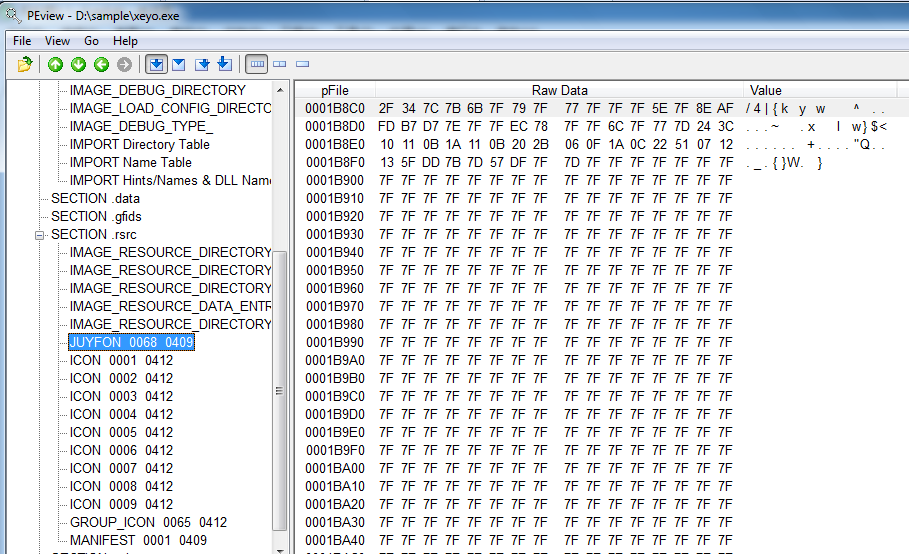Select ICON 0001 0412 resource
This screenshot has height=554, width=909.
121,360
